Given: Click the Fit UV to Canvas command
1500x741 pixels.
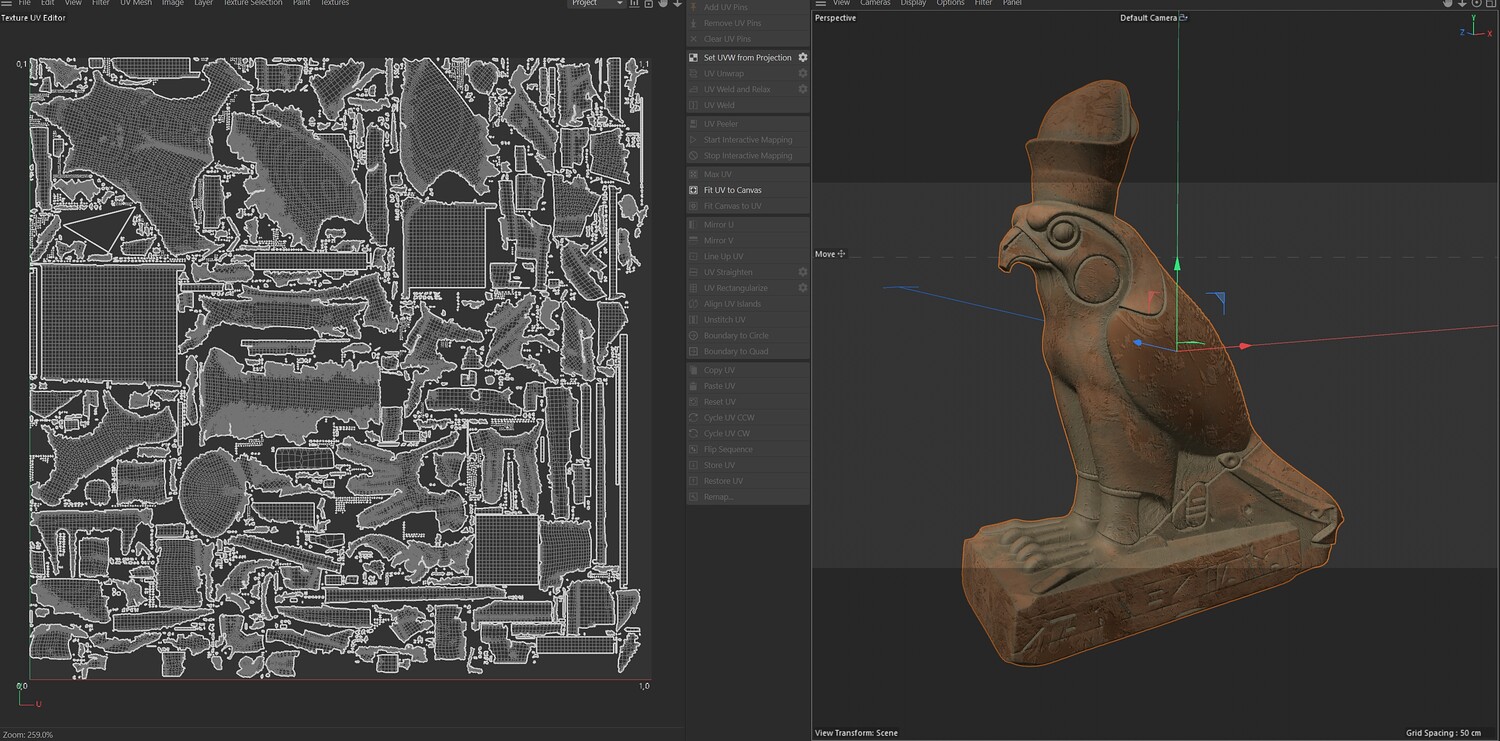Looking at the screenshot, I should tap(732, 190).
